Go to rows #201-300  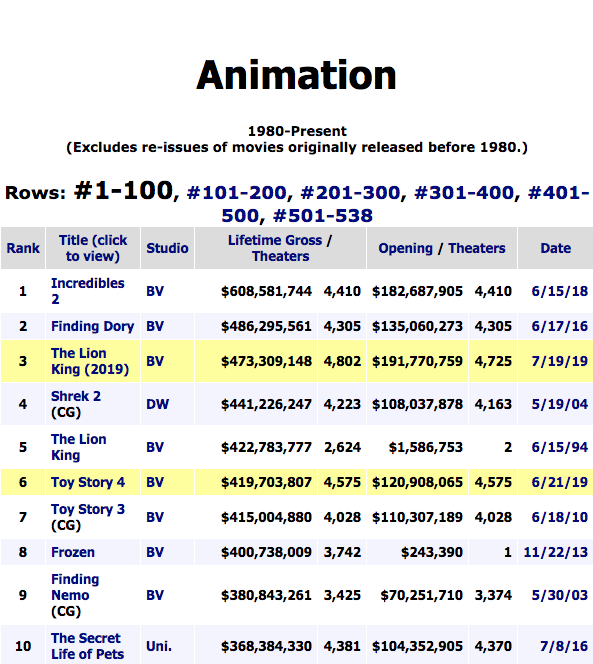350,193
